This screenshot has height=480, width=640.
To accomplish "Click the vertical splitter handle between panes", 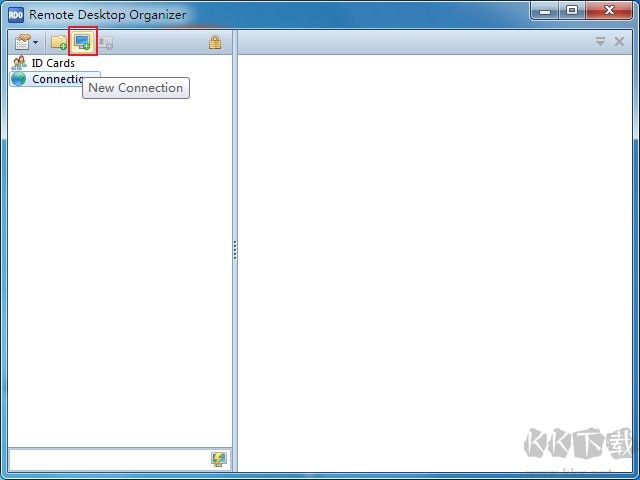I will (235, 250).
